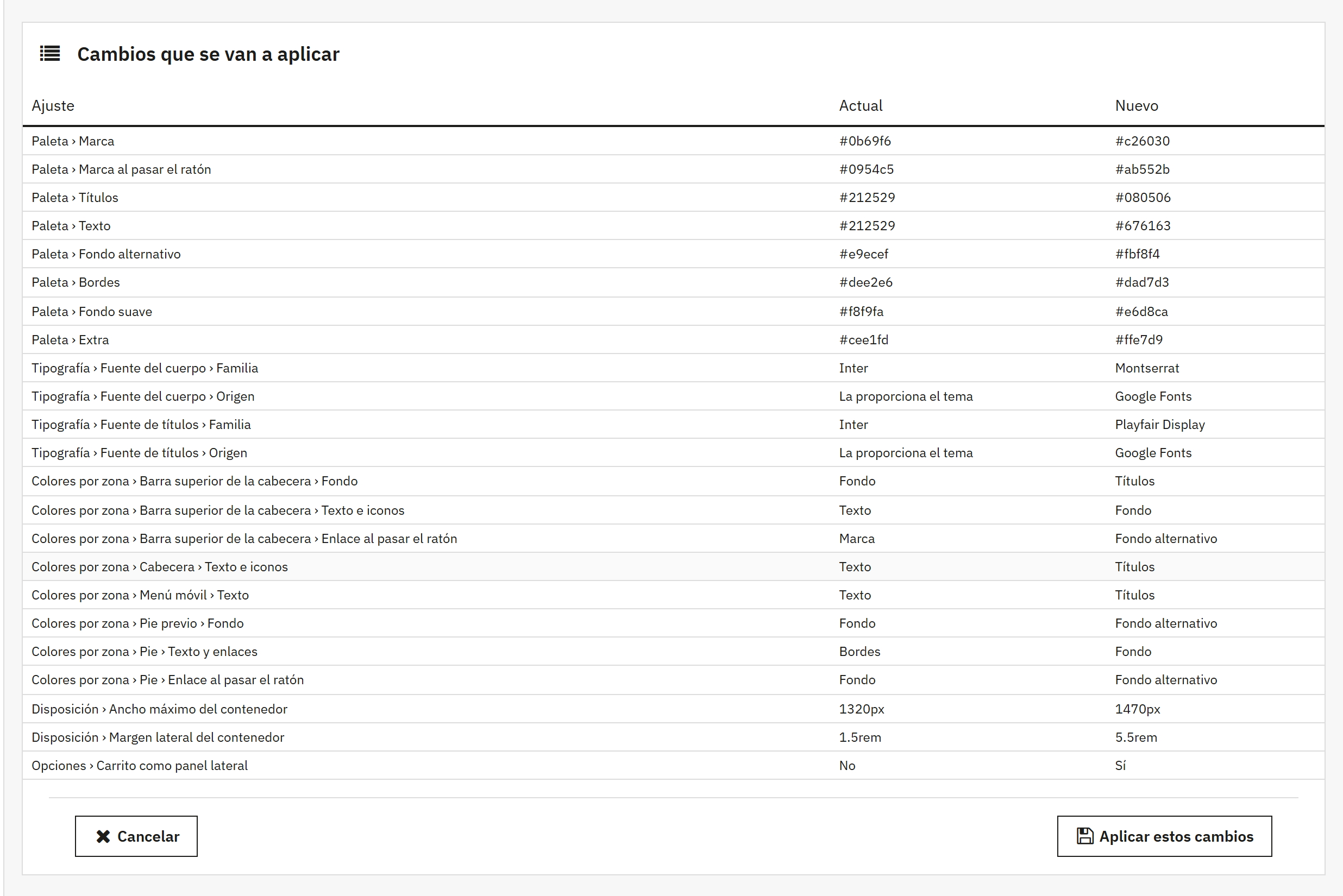Viewport: 1343px width, 896px height.
Task: Click the Actual column header
Action: coord(861,106)
